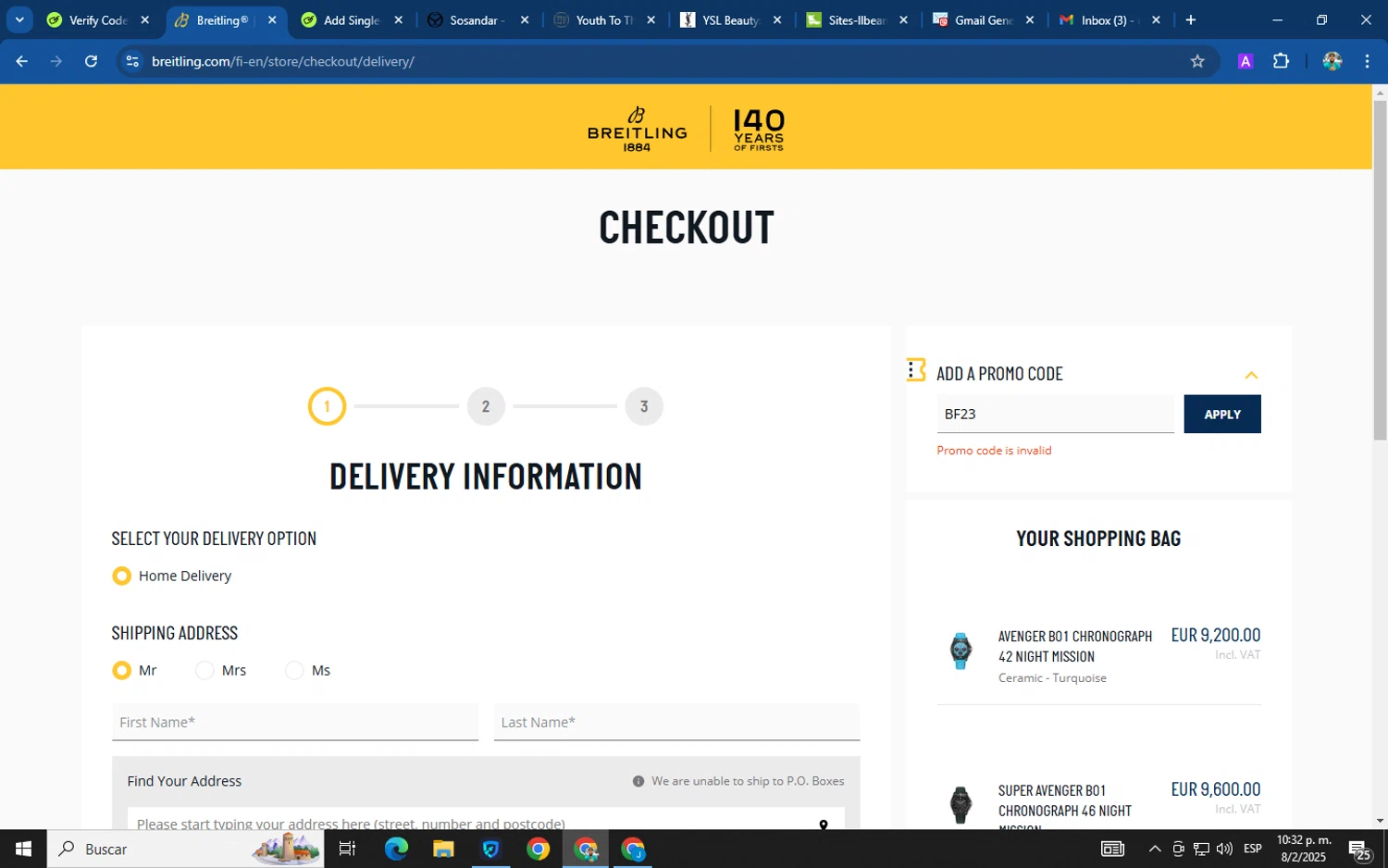Apply the promo code
The width and height of the screenshot is (1388, 868).
coord(1222,414)
